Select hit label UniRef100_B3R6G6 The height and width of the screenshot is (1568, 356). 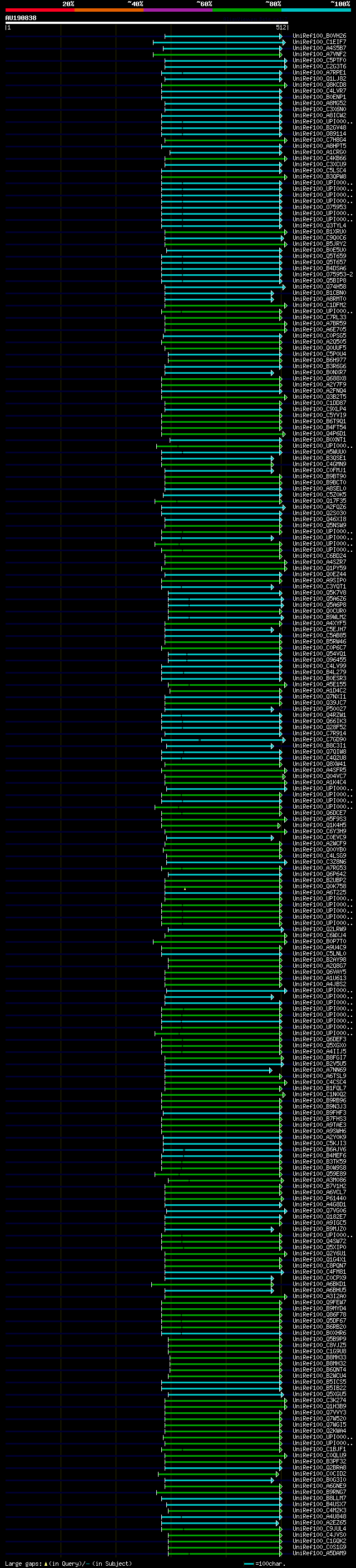click(x=319, y=367)
